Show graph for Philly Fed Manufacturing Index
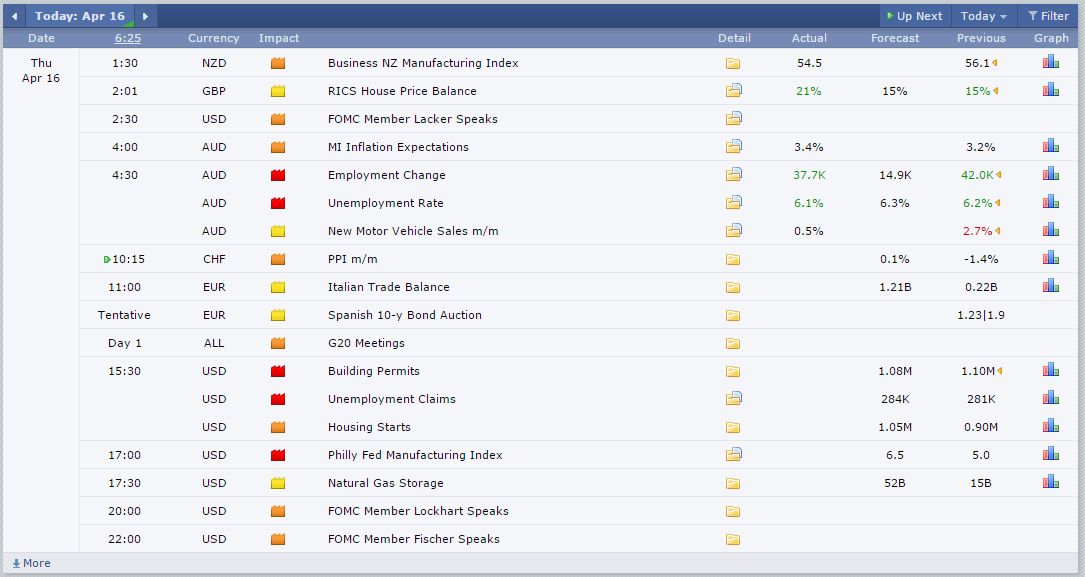 pos(1050,454)
